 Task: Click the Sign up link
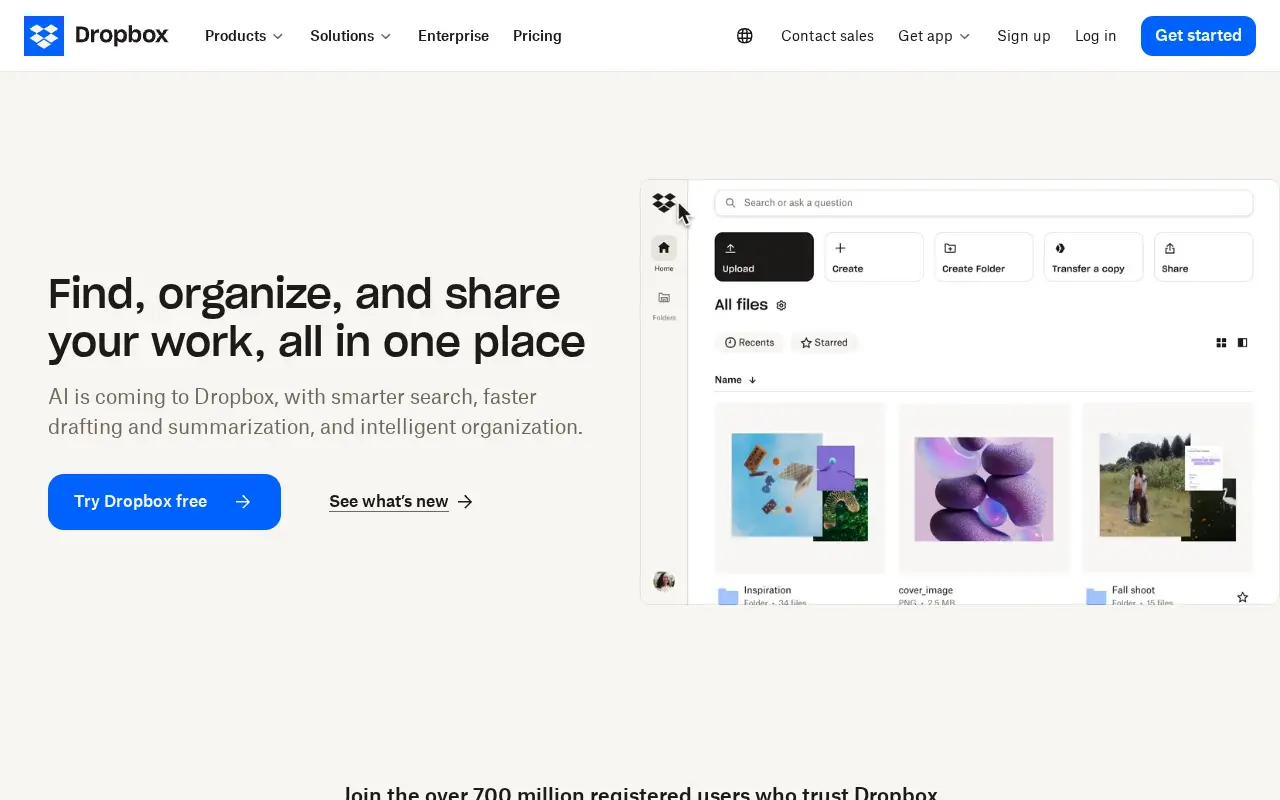coord(1023,36)
